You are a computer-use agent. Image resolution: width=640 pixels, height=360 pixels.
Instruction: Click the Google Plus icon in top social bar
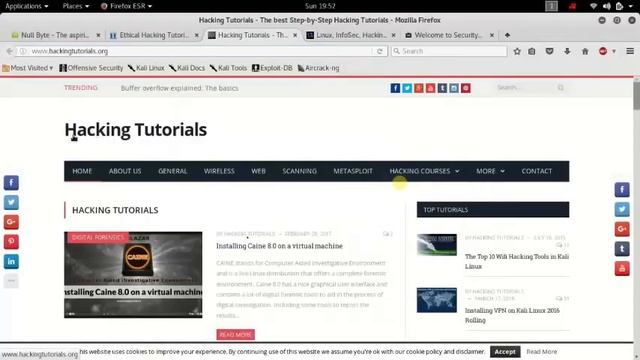[x=419, y=88]
